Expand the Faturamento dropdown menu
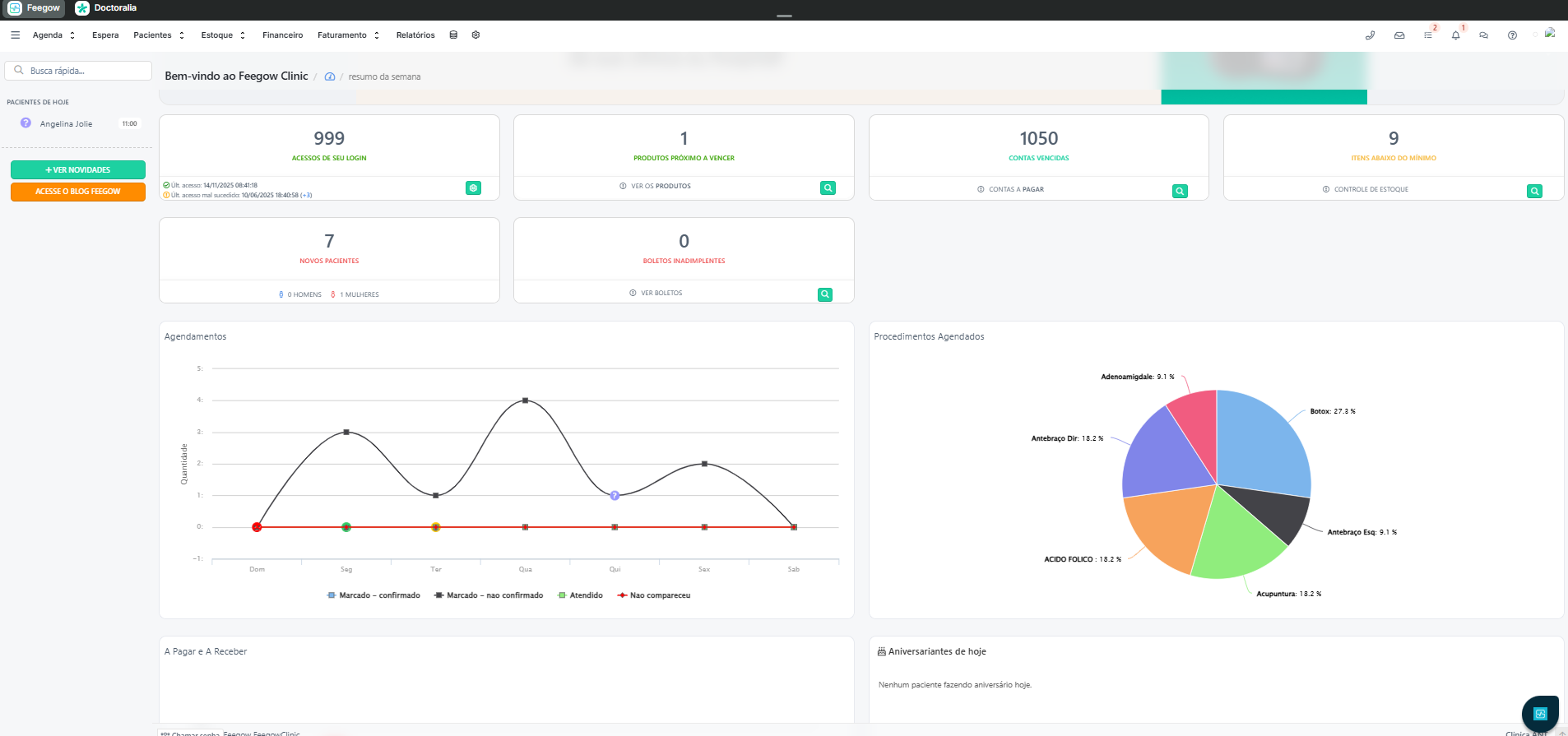The image size is (1568, 736). pyautogui.click(x=349, y=35)
